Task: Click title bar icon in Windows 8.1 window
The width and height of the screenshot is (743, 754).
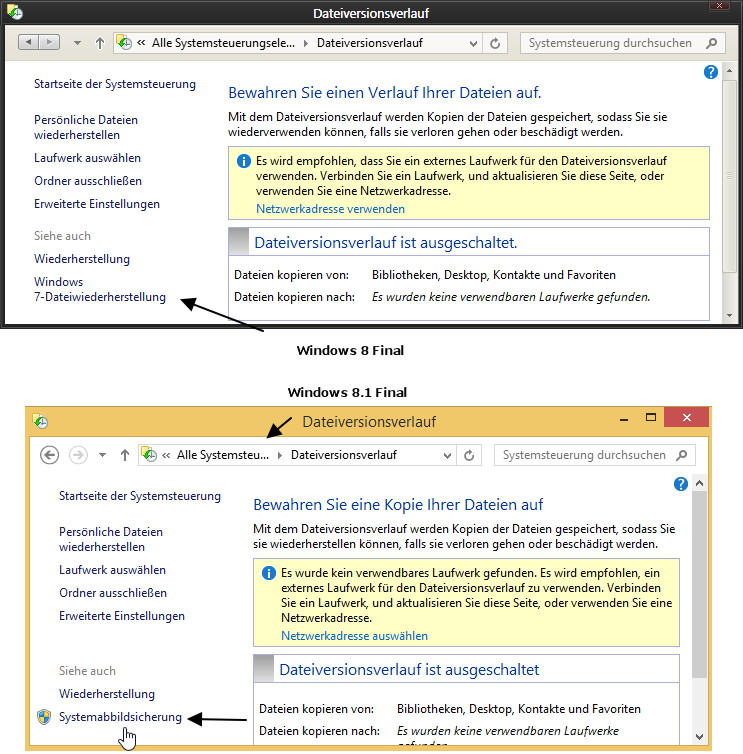Action: tap(40, 421)
